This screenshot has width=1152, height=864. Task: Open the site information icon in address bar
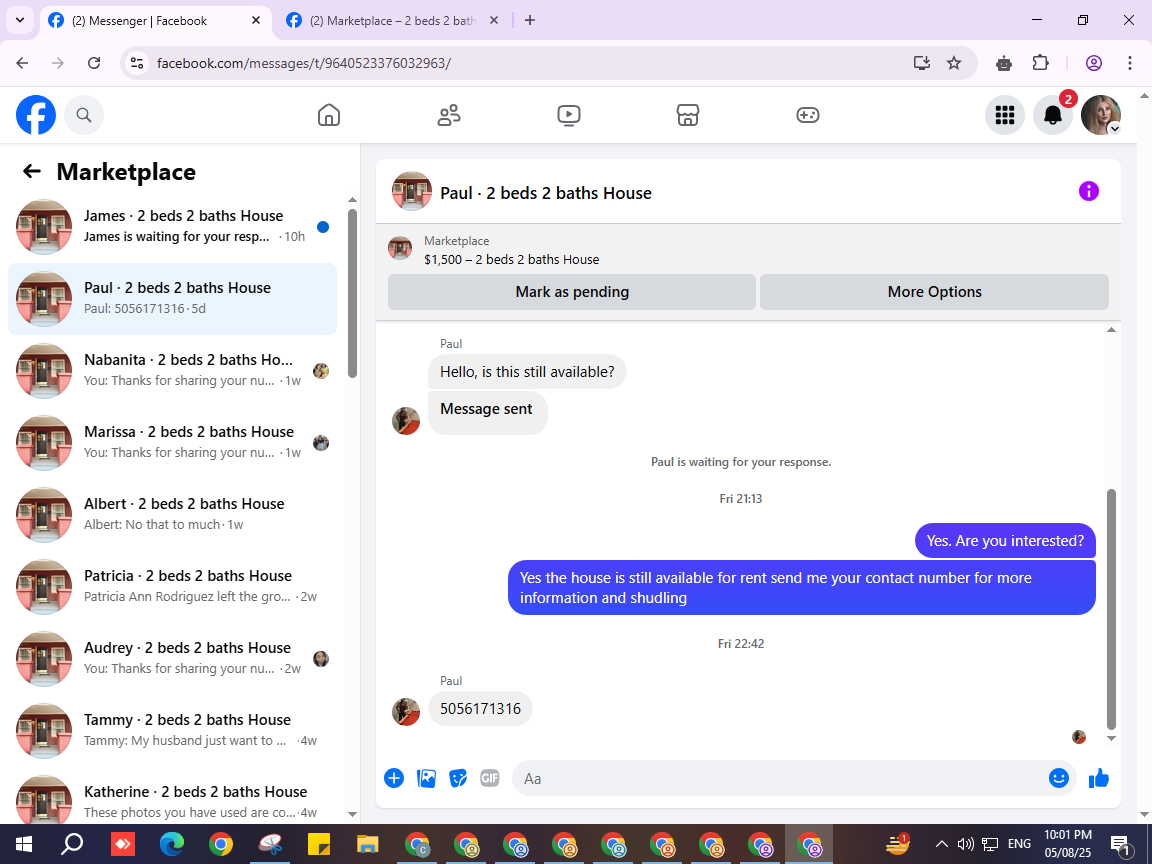pos(137,63)
